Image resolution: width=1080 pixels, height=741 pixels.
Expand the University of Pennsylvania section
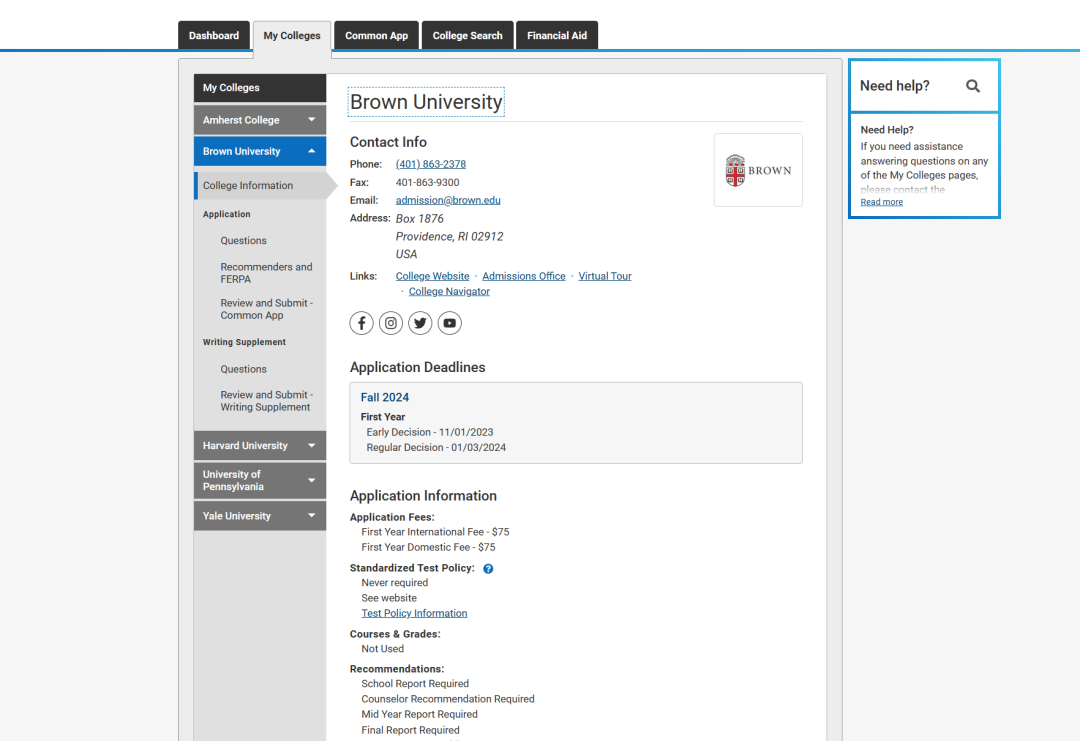tap(260, 481)
